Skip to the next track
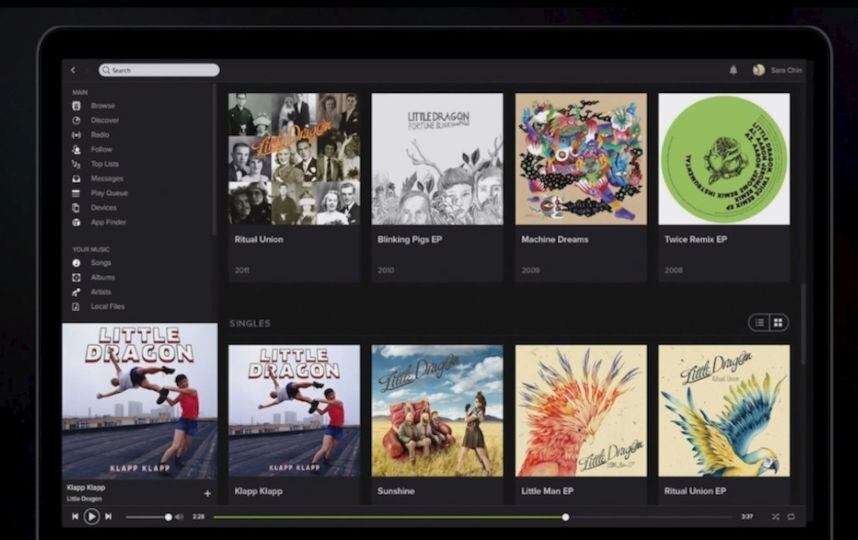Image resolution: width=858 pixels, height=540 pixels. tap(108, 516)
